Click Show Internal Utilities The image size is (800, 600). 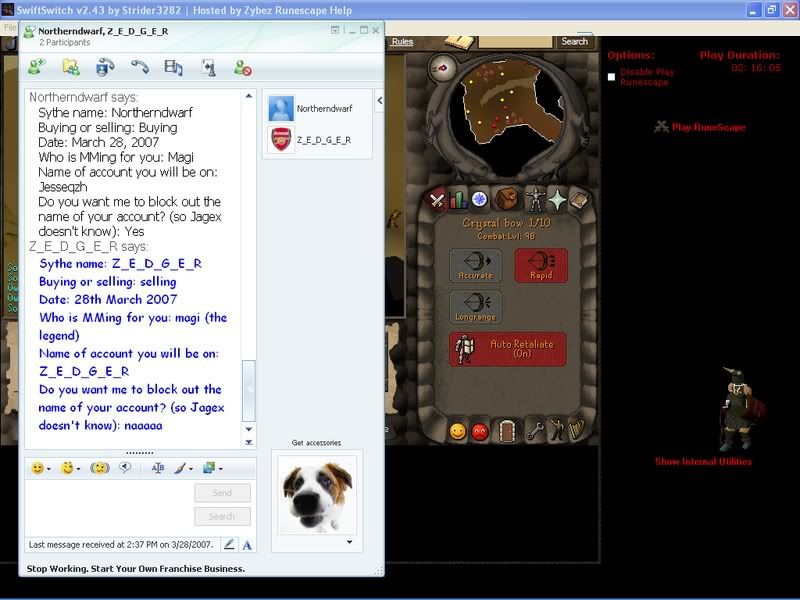(703, 461)
